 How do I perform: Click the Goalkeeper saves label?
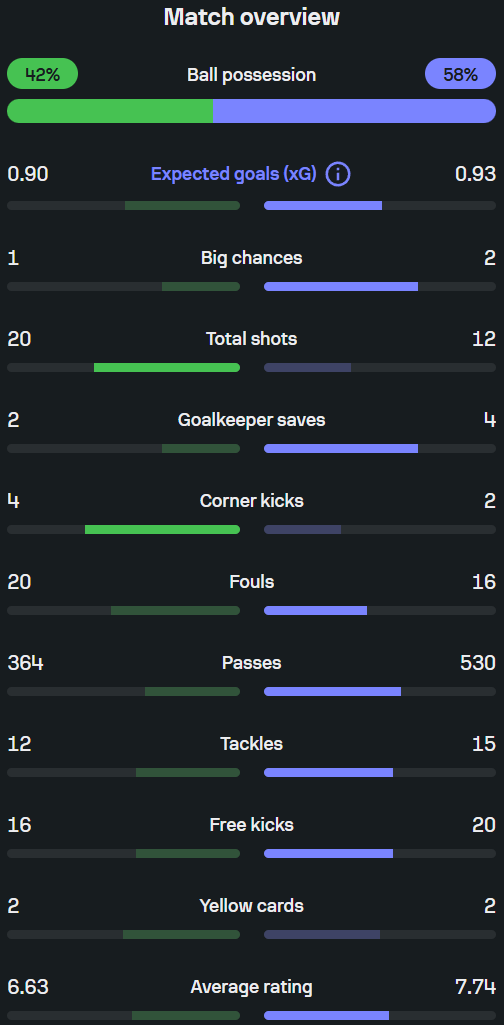point(252,420)
